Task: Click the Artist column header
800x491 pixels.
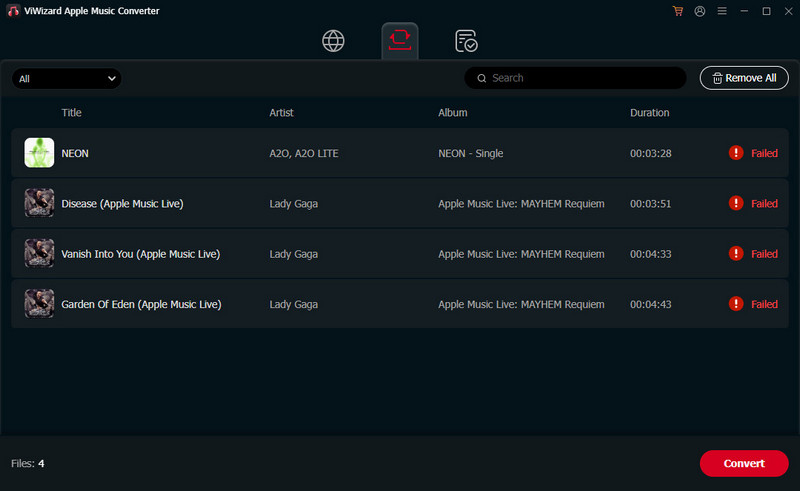Action: point(281,112)
